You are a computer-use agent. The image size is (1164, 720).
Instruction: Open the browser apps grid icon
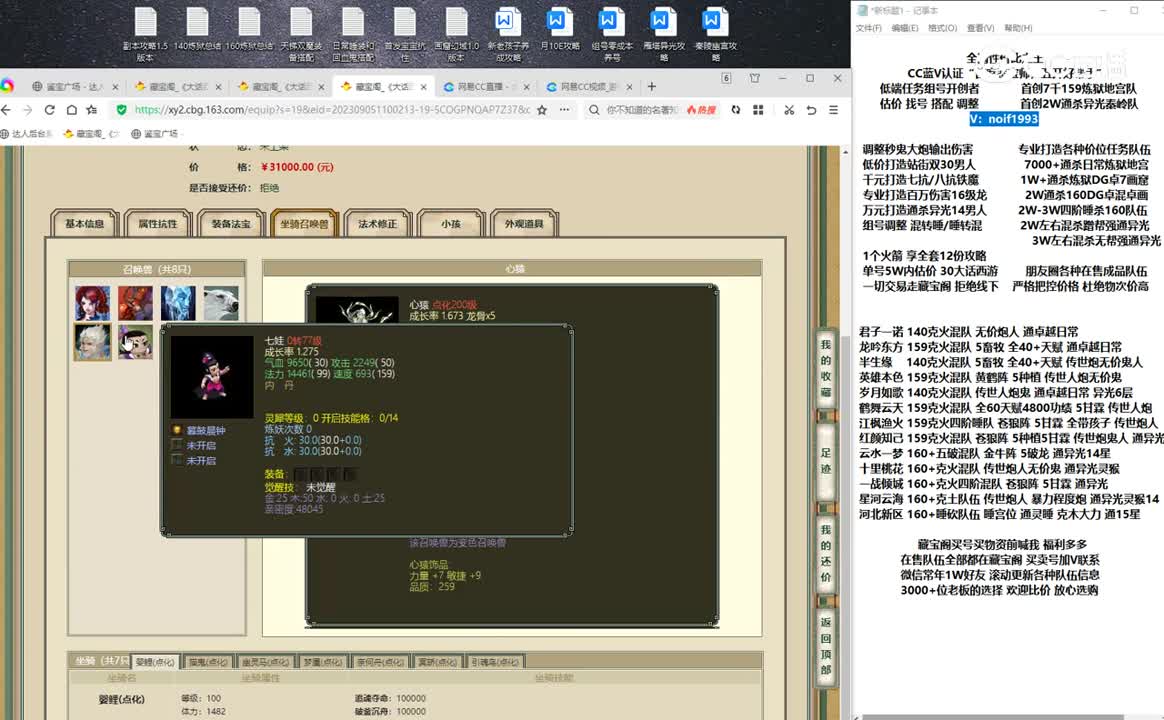coord(758,110)
